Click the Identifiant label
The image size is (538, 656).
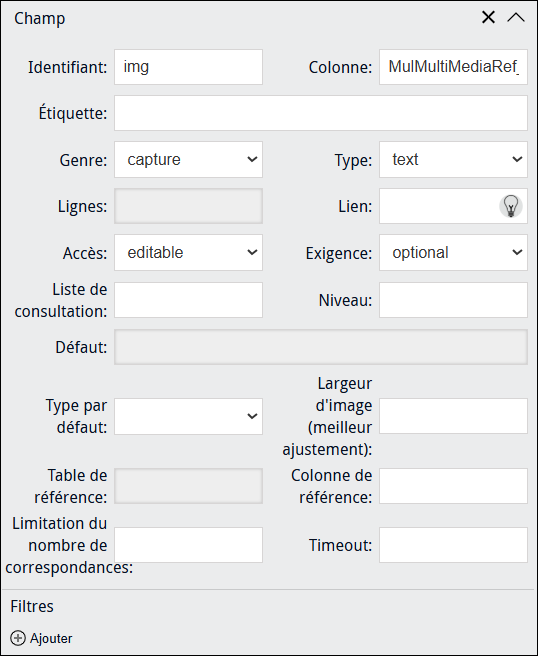67,67
